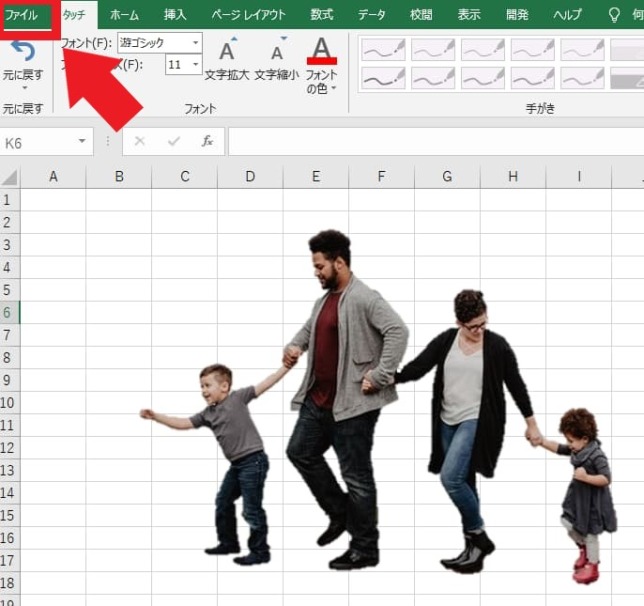Screen dimensions: 644x606
Task: Click the formula bar confirm checkmark icon
Action: pyautogui.click(x=174, y=141)
